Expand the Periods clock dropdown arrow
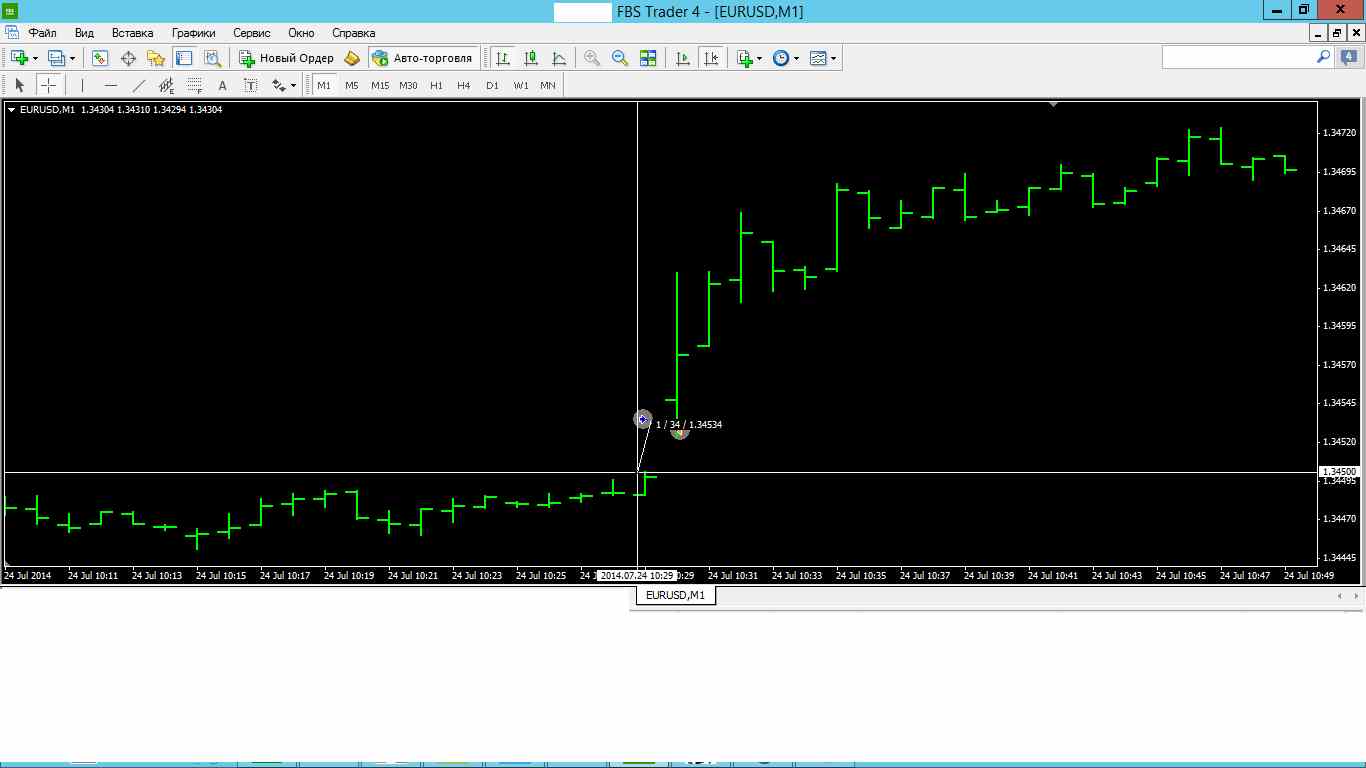This screenshot has height=768, width=1366. point(796,59)
